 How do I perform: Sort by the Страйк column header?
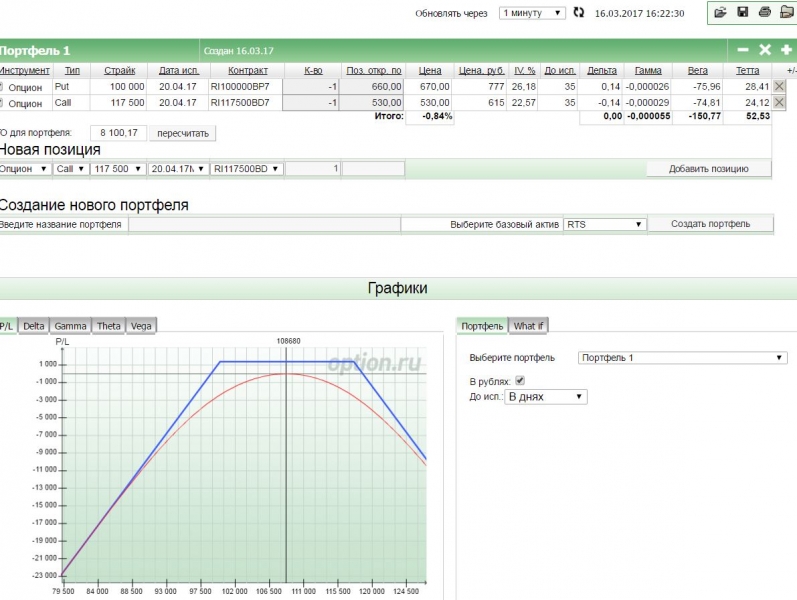point(119,70)
